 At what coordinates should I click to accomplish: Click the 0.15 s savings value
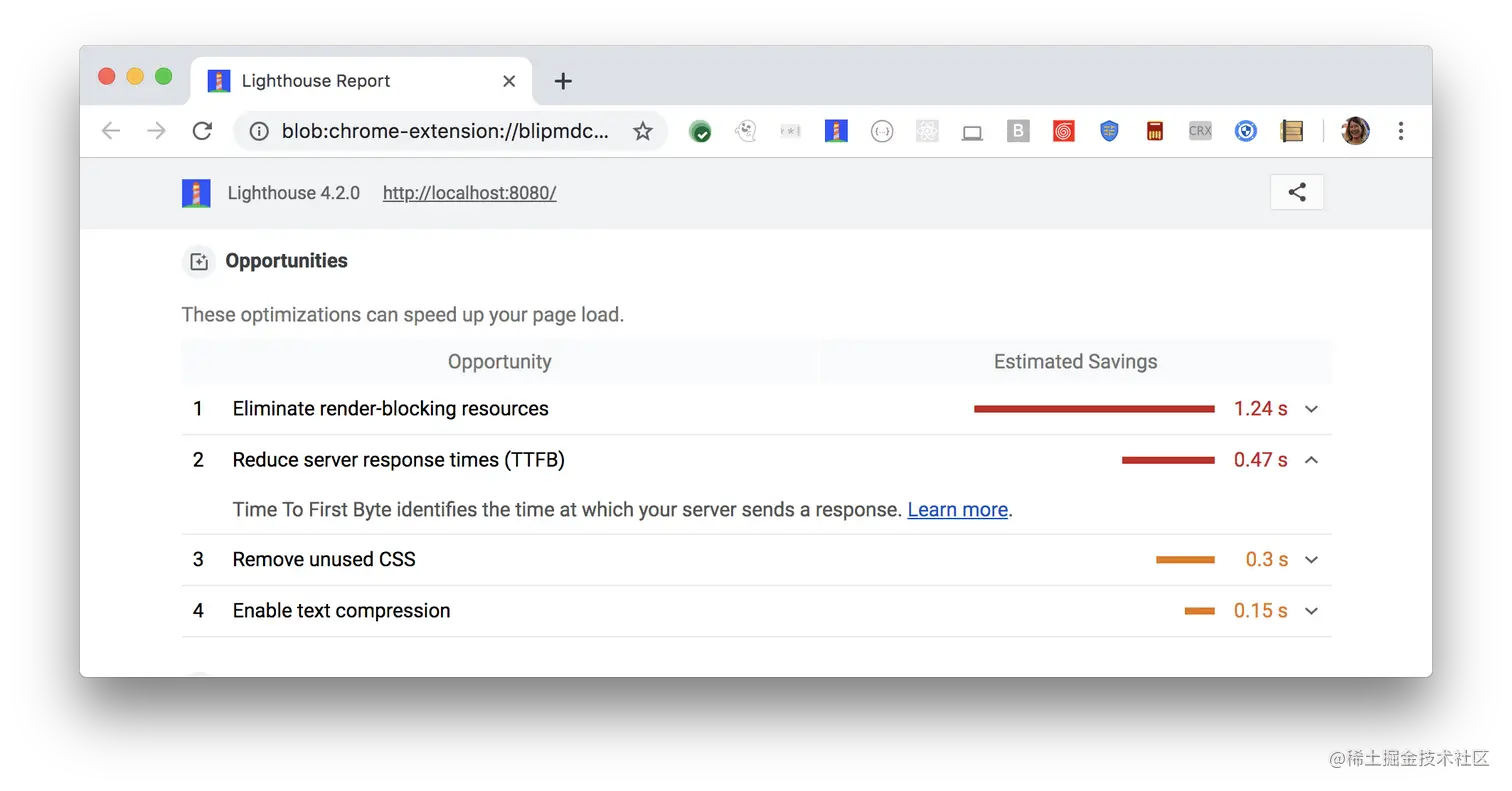point(1260,611)
